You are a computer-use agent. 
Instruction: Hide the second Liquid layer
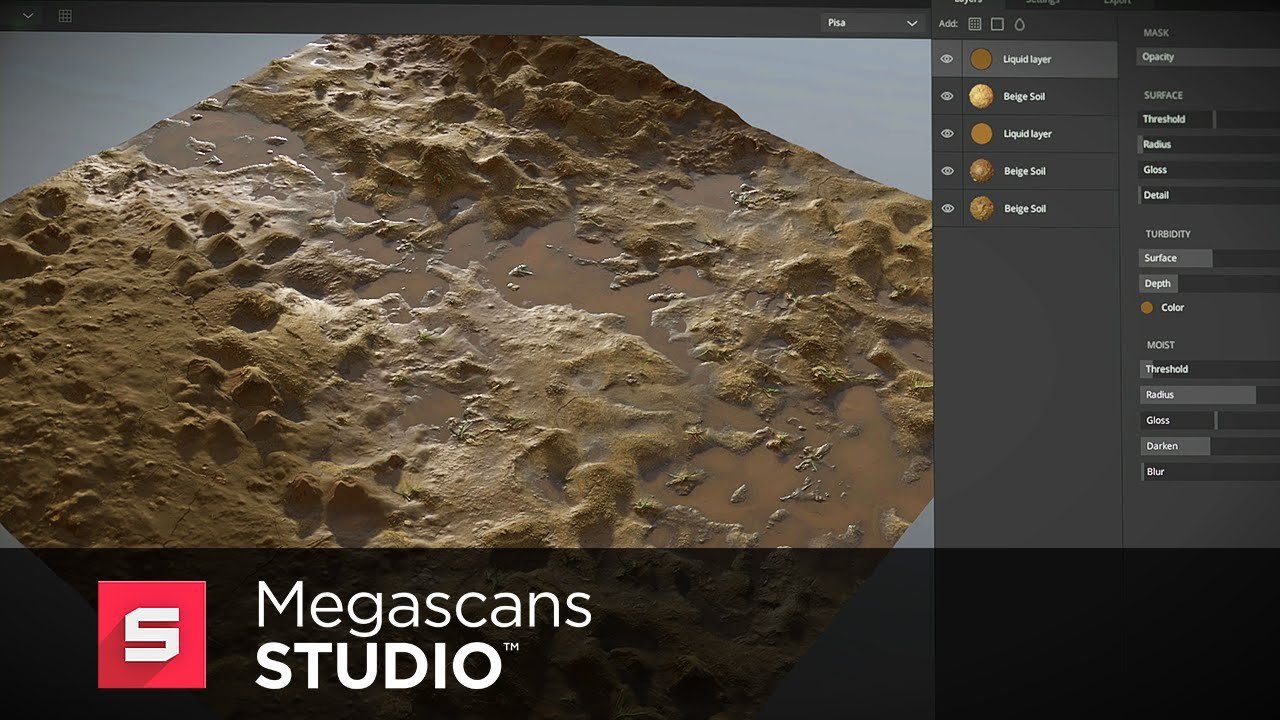coord(947,134)
